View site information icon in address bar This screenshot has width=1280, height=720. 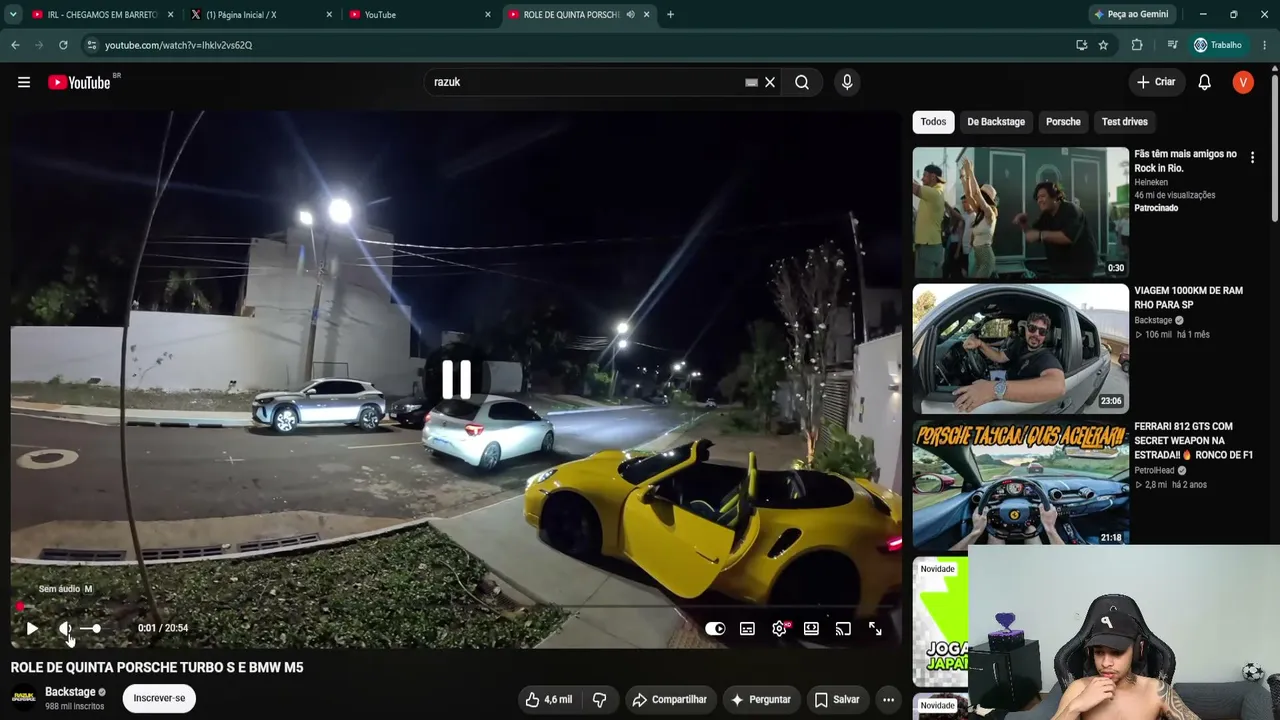coord(92,45)
